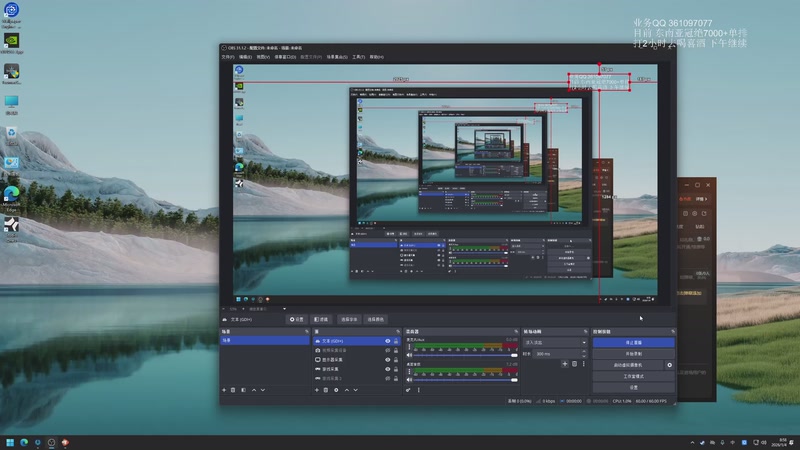Show the hidden 视频采集设备 source via eye icon
Viewport: 800px width, 450px height.
388,350
